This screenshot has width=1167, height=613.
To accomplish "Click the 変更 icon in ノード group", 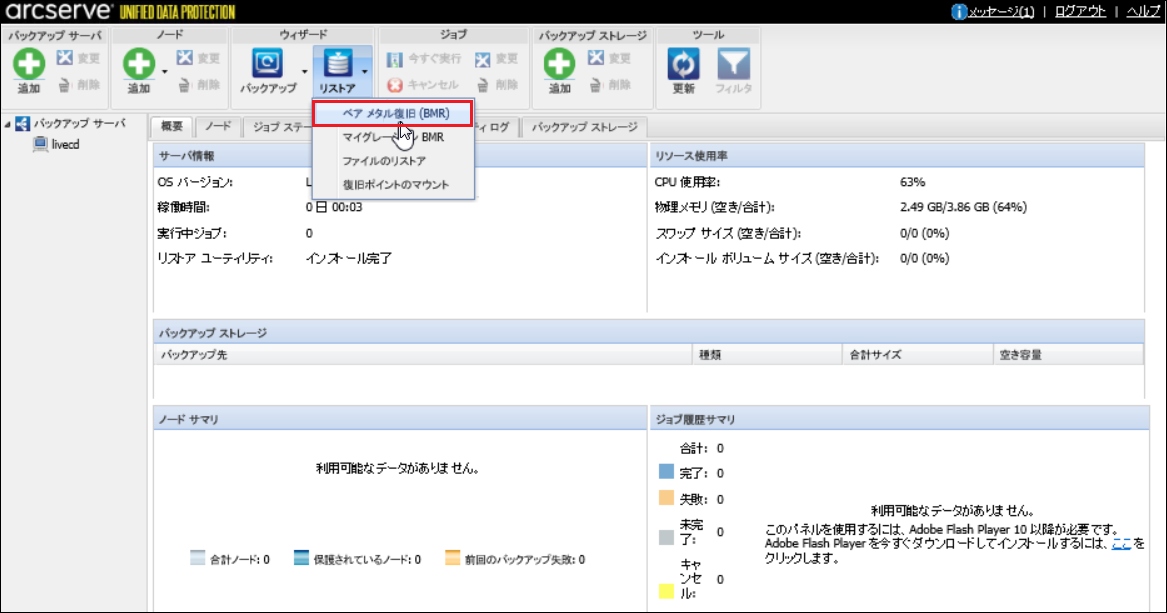I will click(185, 58).
